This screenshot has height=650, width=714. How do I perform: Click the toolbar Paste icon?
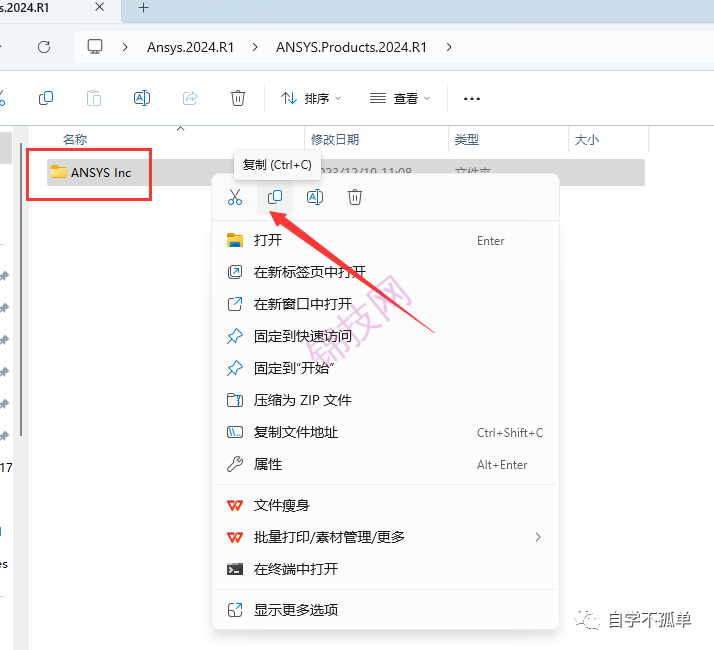coord(94,98)
